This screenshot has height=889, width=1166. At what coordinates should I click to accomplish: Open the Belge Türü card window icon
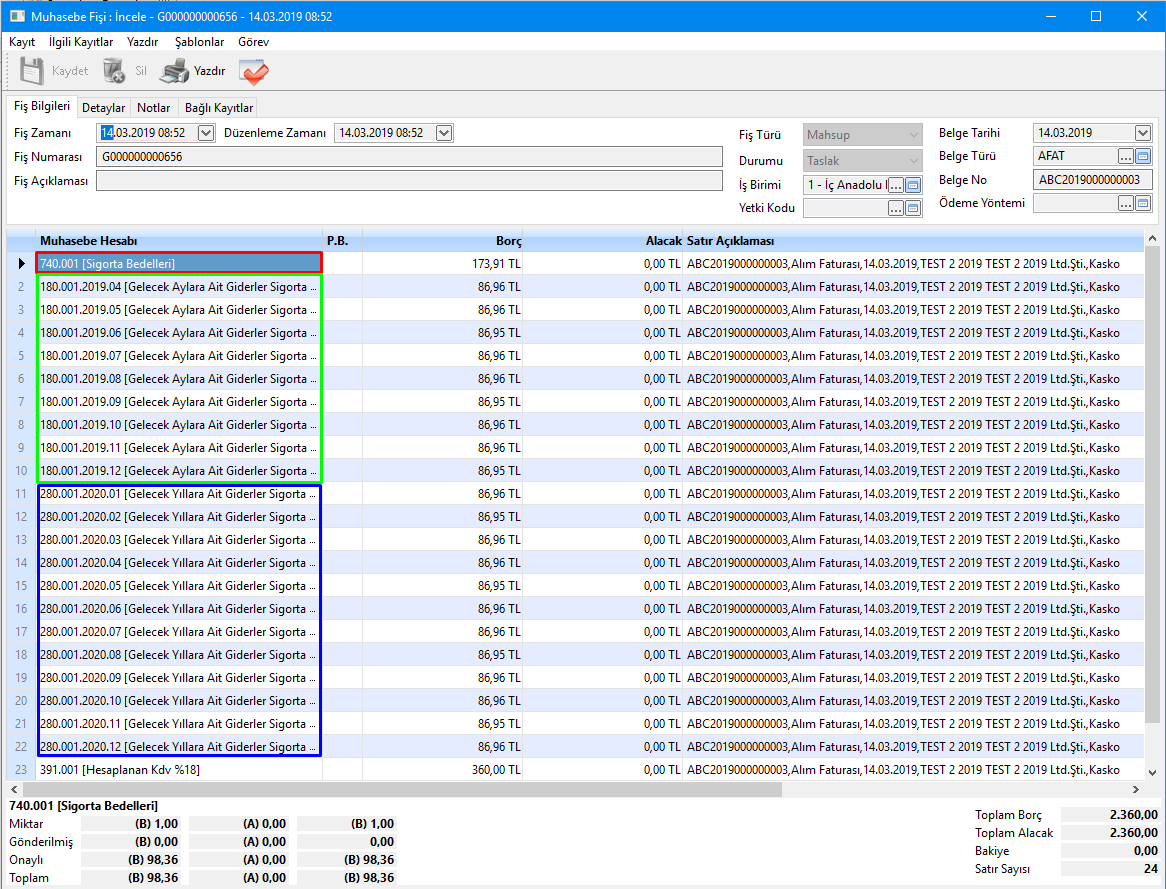tap(1143, 156)
